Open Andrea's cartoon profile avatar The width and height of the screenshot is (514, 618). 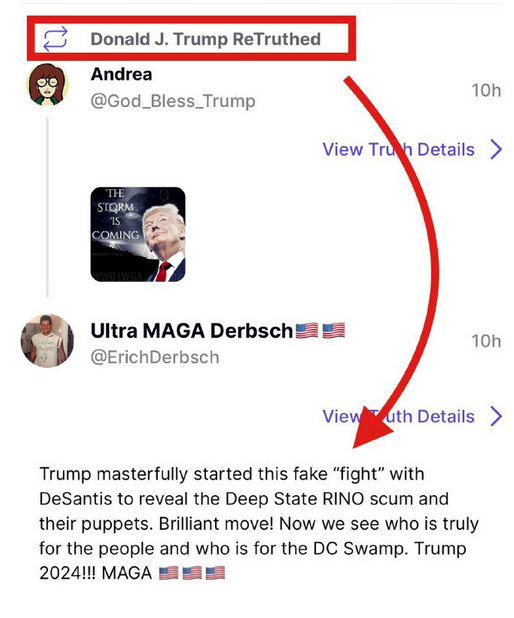[x=47, y=85]
